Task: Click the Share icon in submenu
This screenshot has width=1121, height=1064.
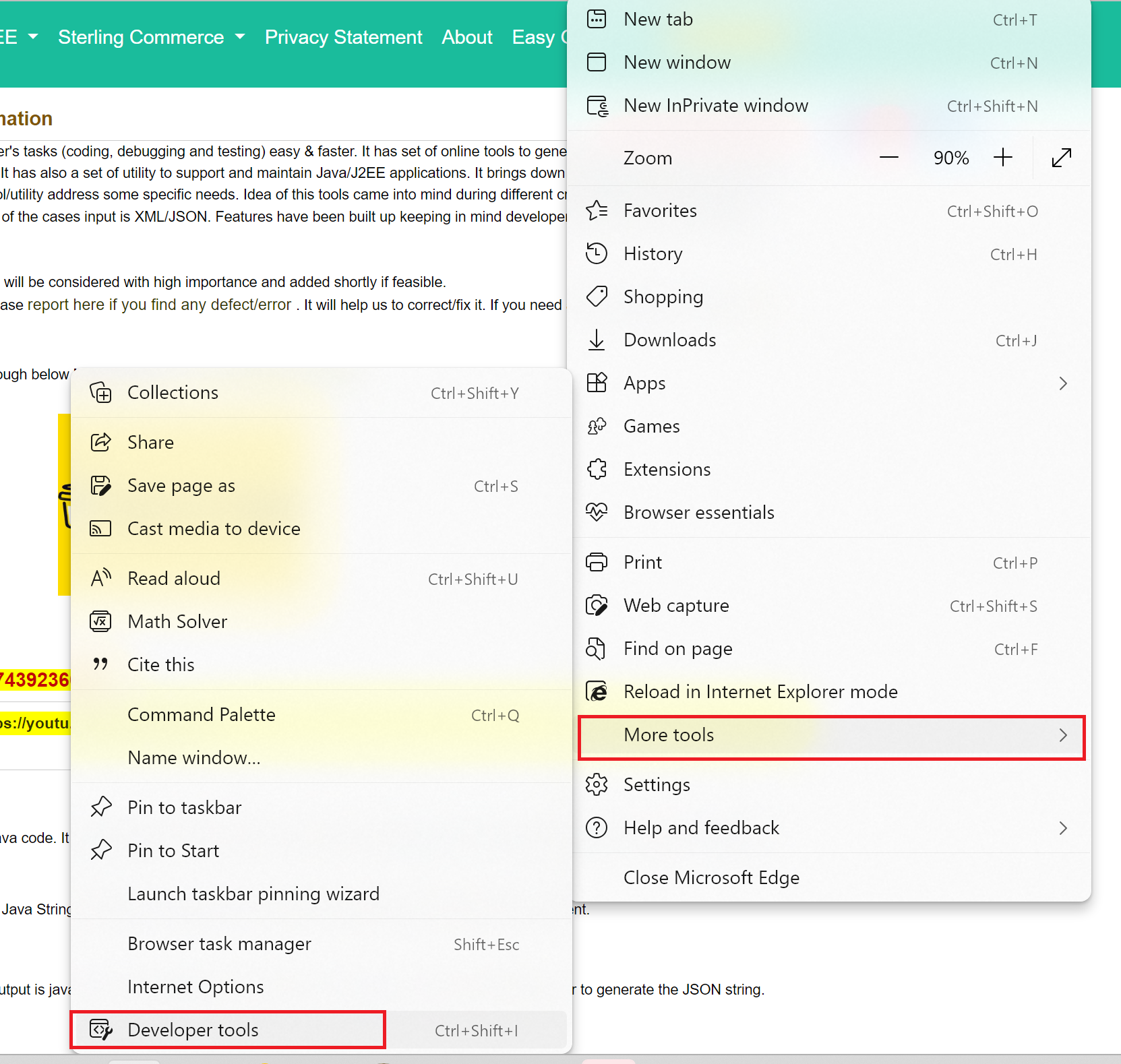Action: [100, 442]
